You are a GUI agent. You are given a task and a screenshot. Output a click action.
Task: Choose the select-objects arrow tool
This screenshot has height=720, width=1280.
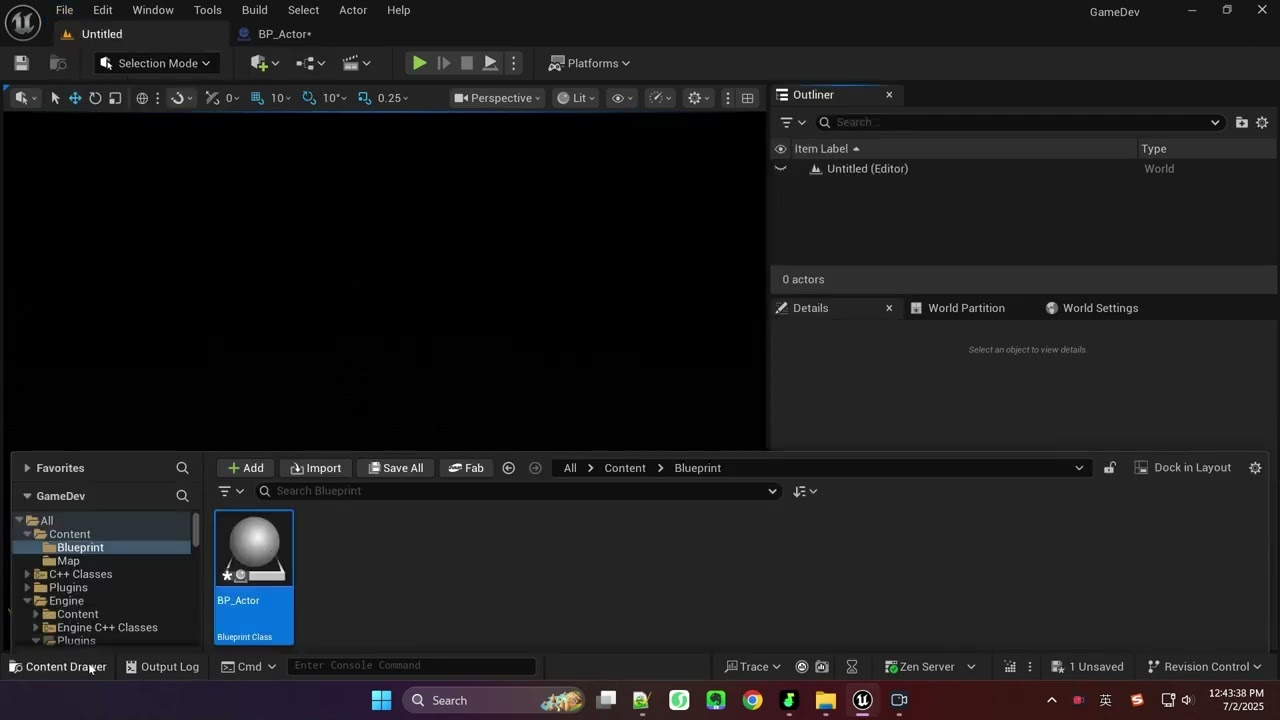pos(55,98)
